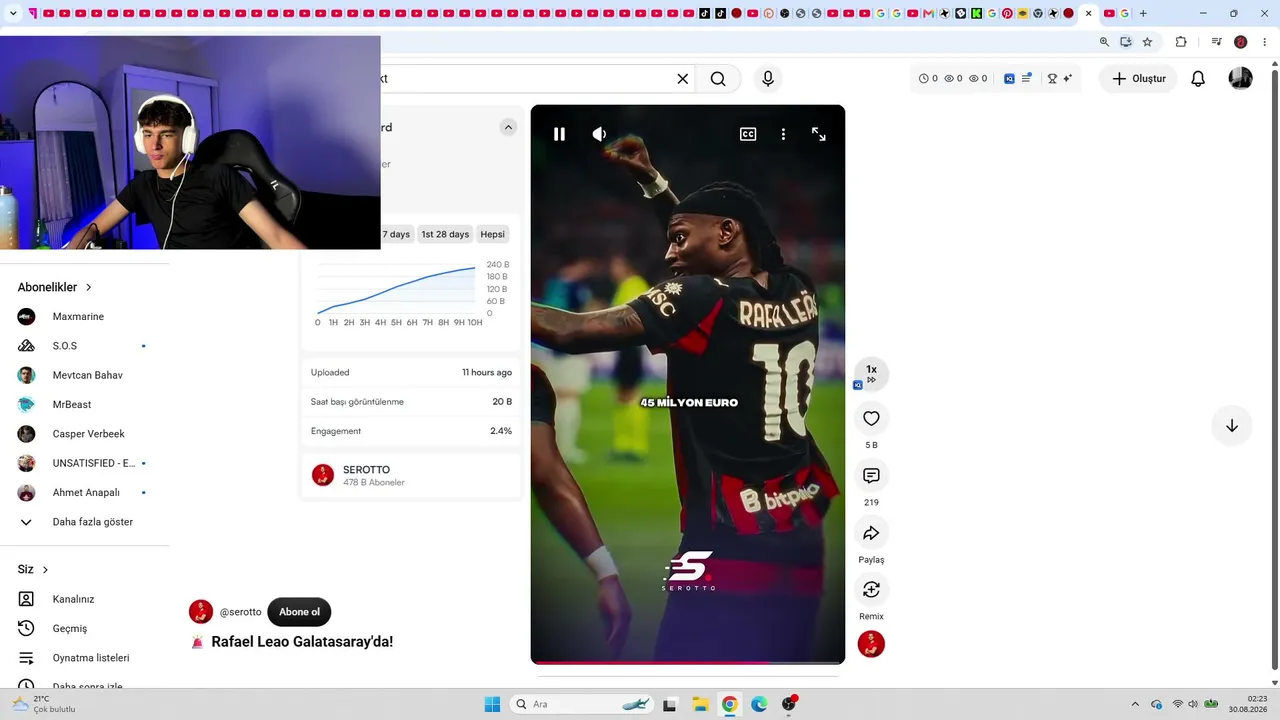Open the comments with 219 count

click(x=871, y=476)
